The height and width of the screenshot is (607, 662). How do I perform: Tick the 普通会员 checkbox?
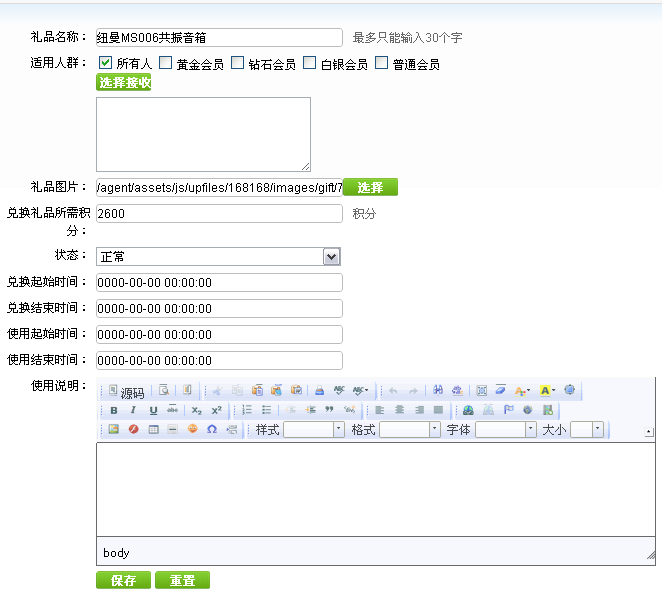coord(382,63)
